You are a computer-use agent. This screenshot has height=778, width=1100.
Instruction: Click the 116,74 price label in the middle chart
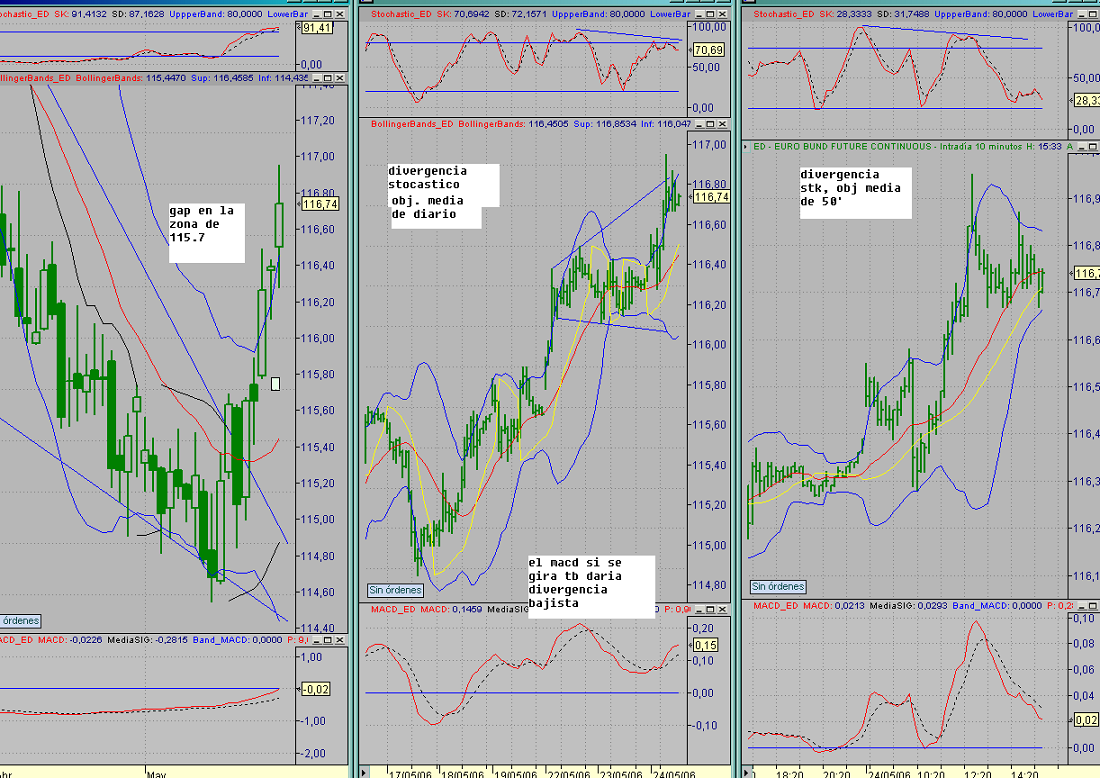point(711,197)
